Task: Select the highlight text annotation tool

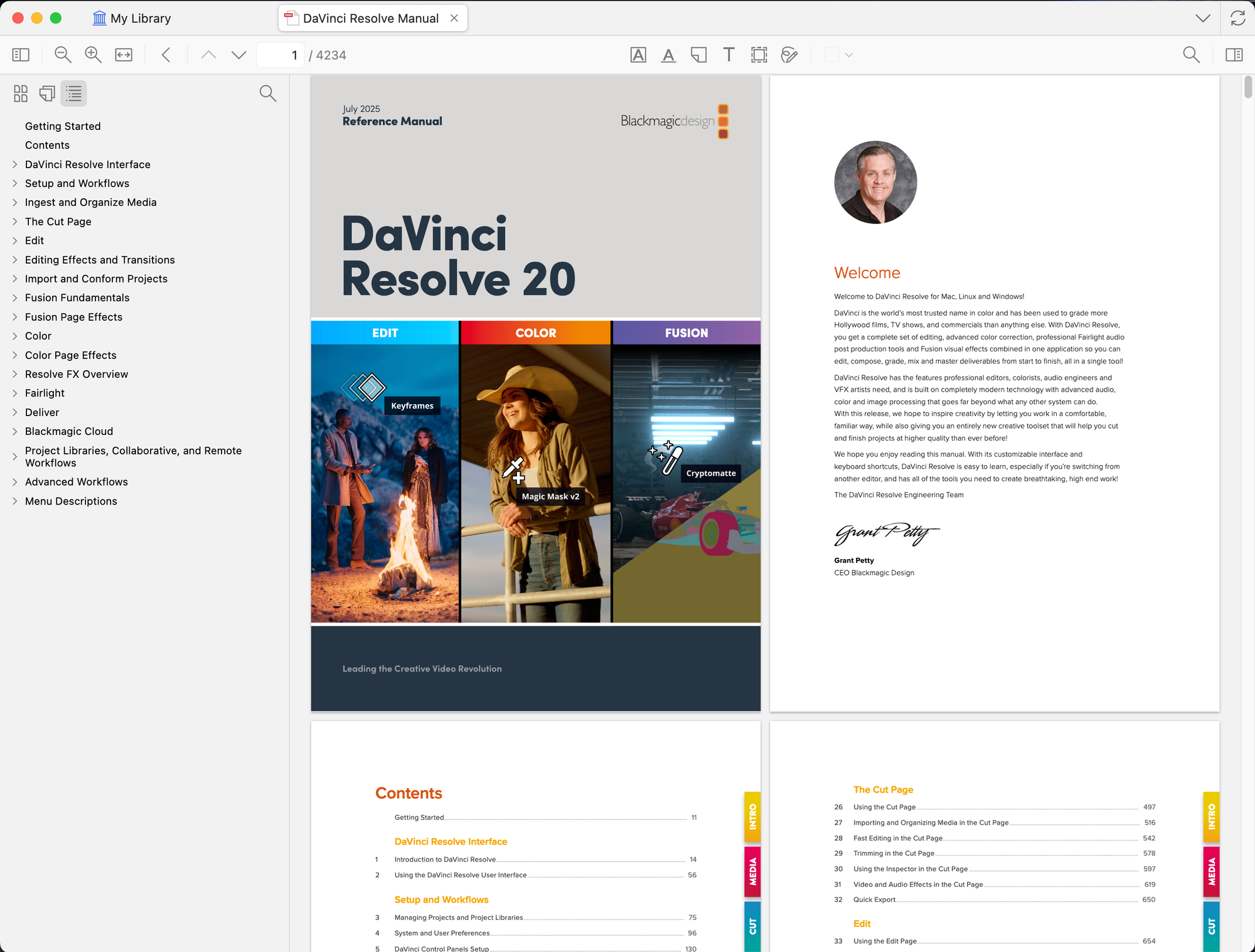Action: 638,55
